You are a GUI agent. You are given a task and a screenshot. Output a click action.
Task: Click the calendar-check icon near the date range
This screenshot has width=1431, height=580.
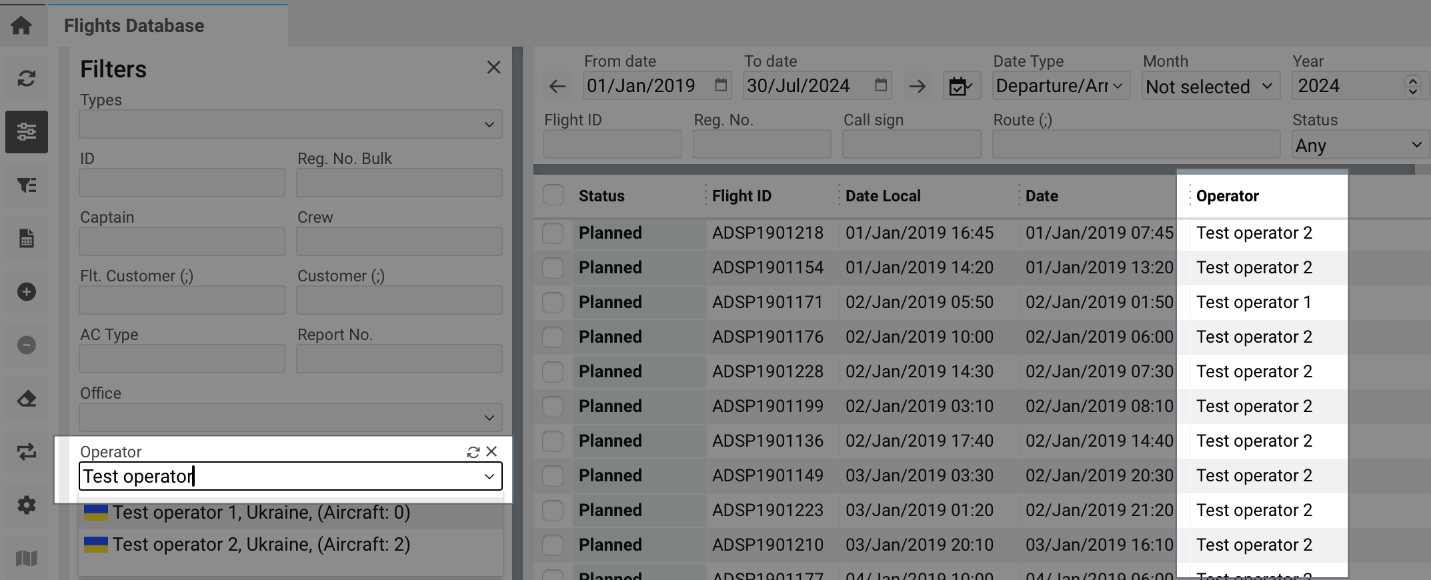[x=961, y=86]
